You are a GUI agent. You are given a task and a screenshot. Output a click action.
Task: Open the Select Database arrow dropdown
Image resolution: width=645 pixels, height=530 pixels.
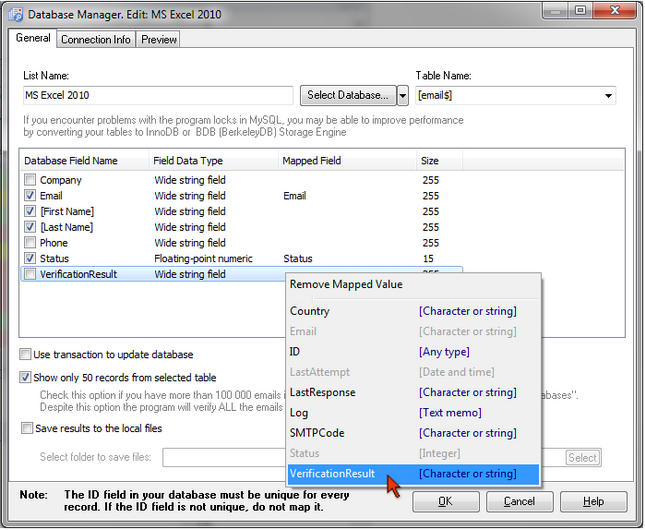tap(403, 96)
